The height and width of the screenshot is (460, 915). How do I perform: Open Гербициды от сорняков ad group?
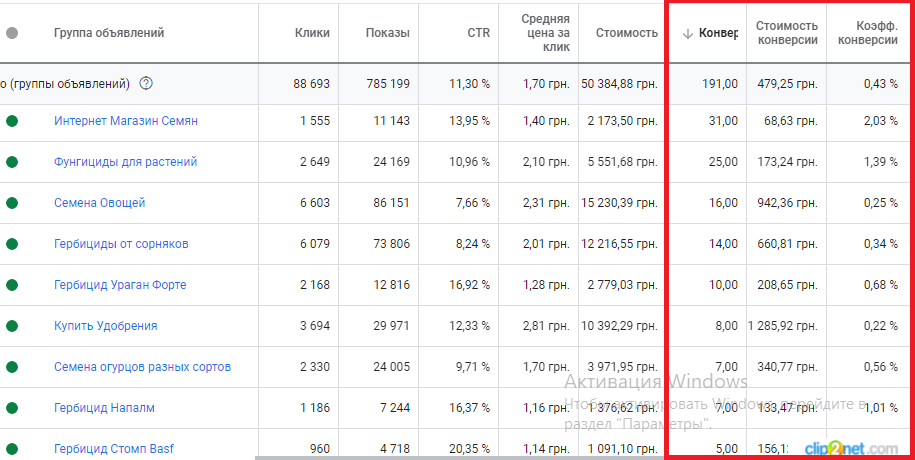coord(121,243)
